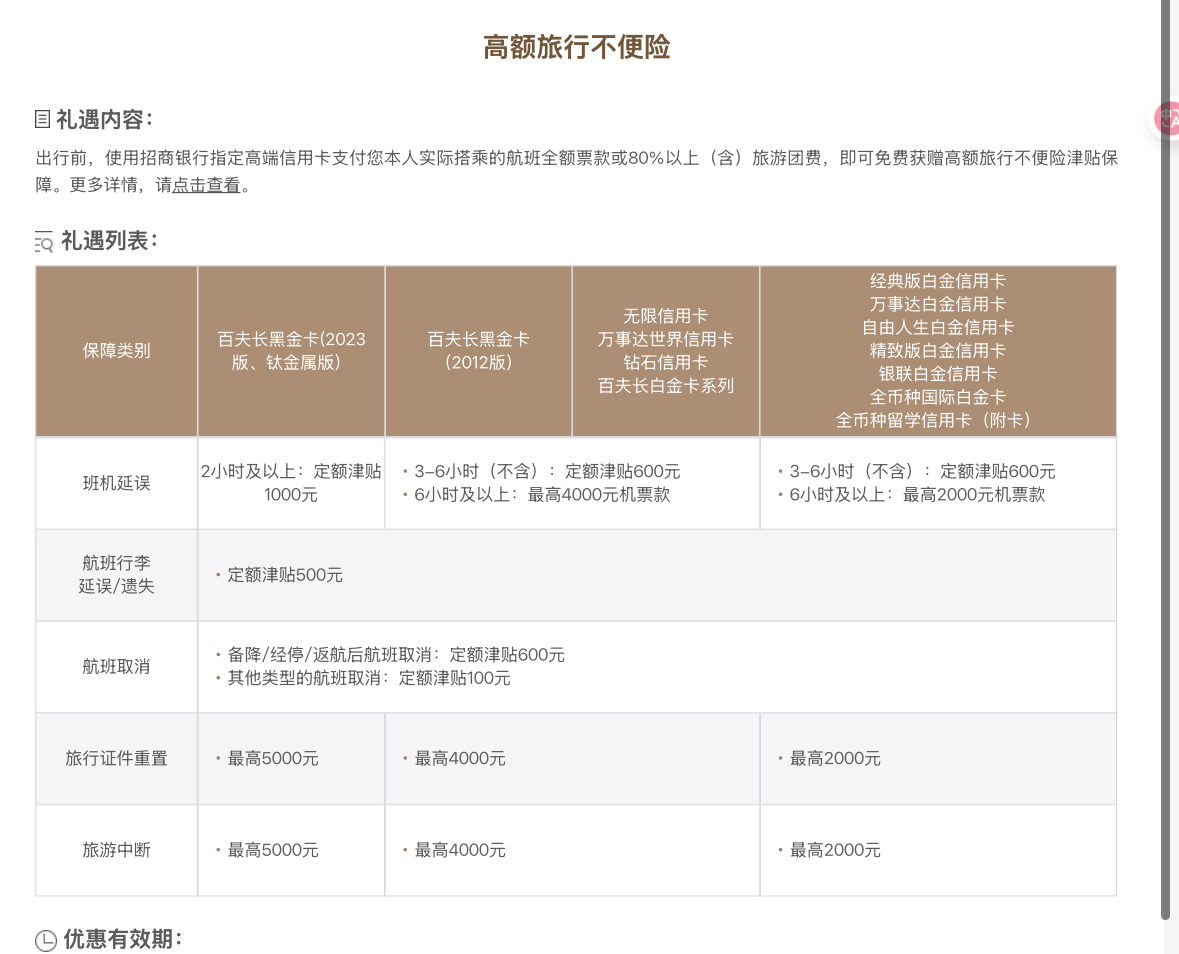The width and height of the screenshot is (1179, 954).
Task: Click 定额津贴600元 line above 最高4000元机票款
Action: (x=547, y=471)
